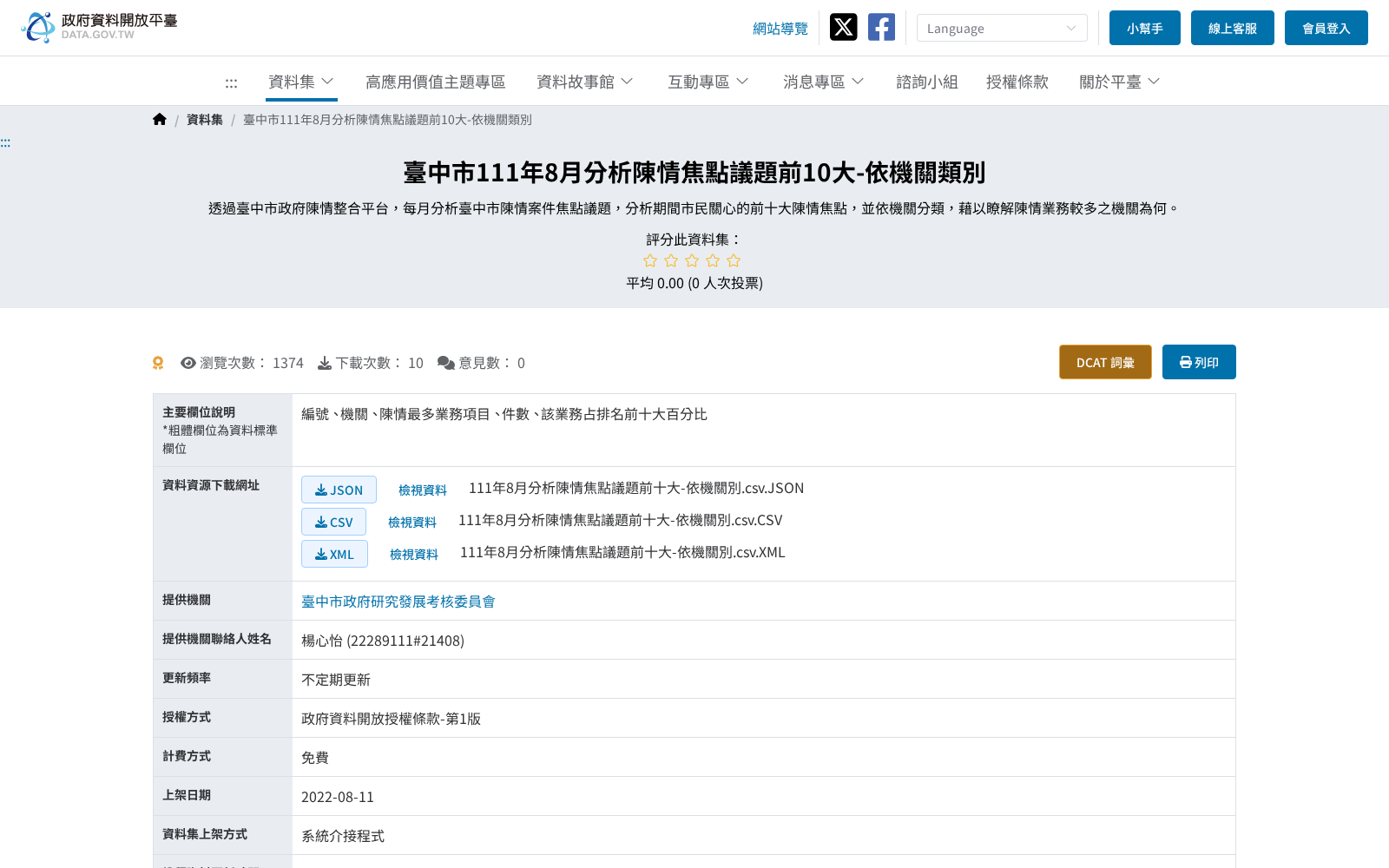The height and width of the screenshot is (868, 1389).
Task: Click the 免費 fee value
Action: (x=315, y=758)
